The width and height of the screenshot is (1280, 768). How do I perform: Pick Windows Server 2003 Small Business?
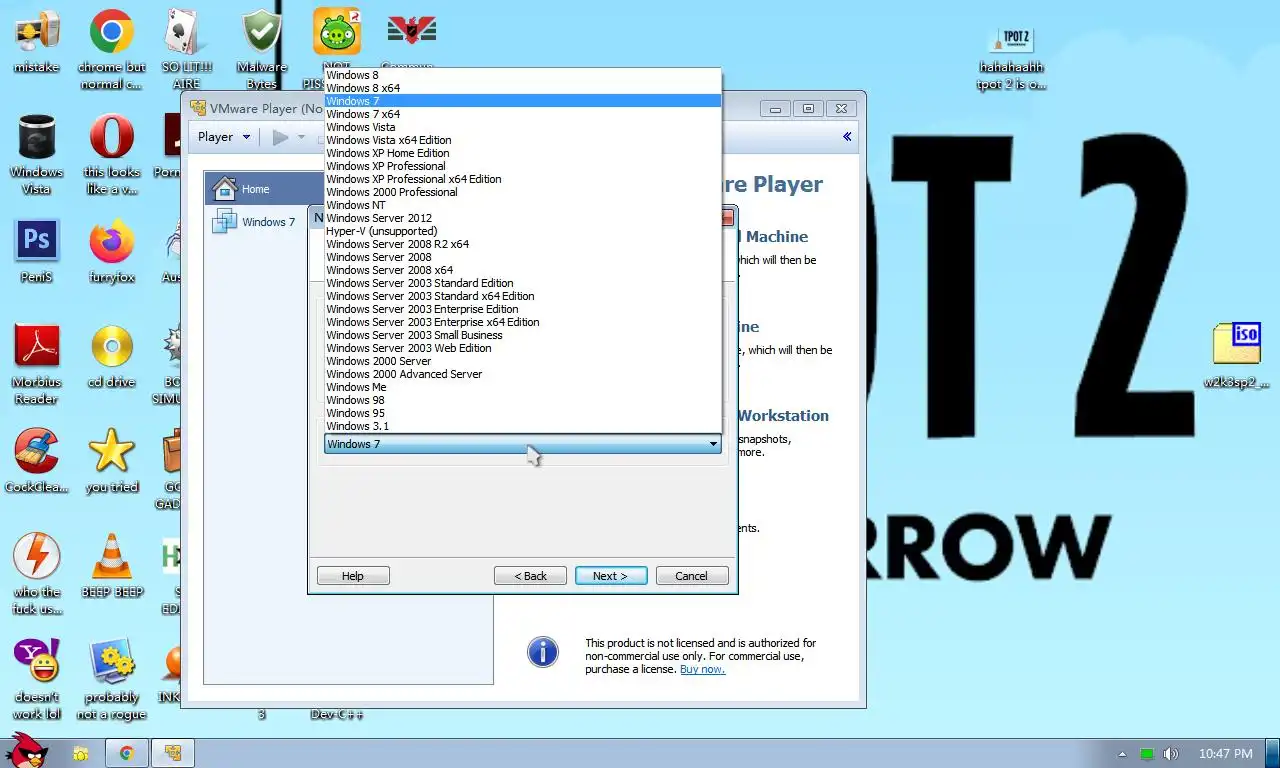[x=523, y=335]
